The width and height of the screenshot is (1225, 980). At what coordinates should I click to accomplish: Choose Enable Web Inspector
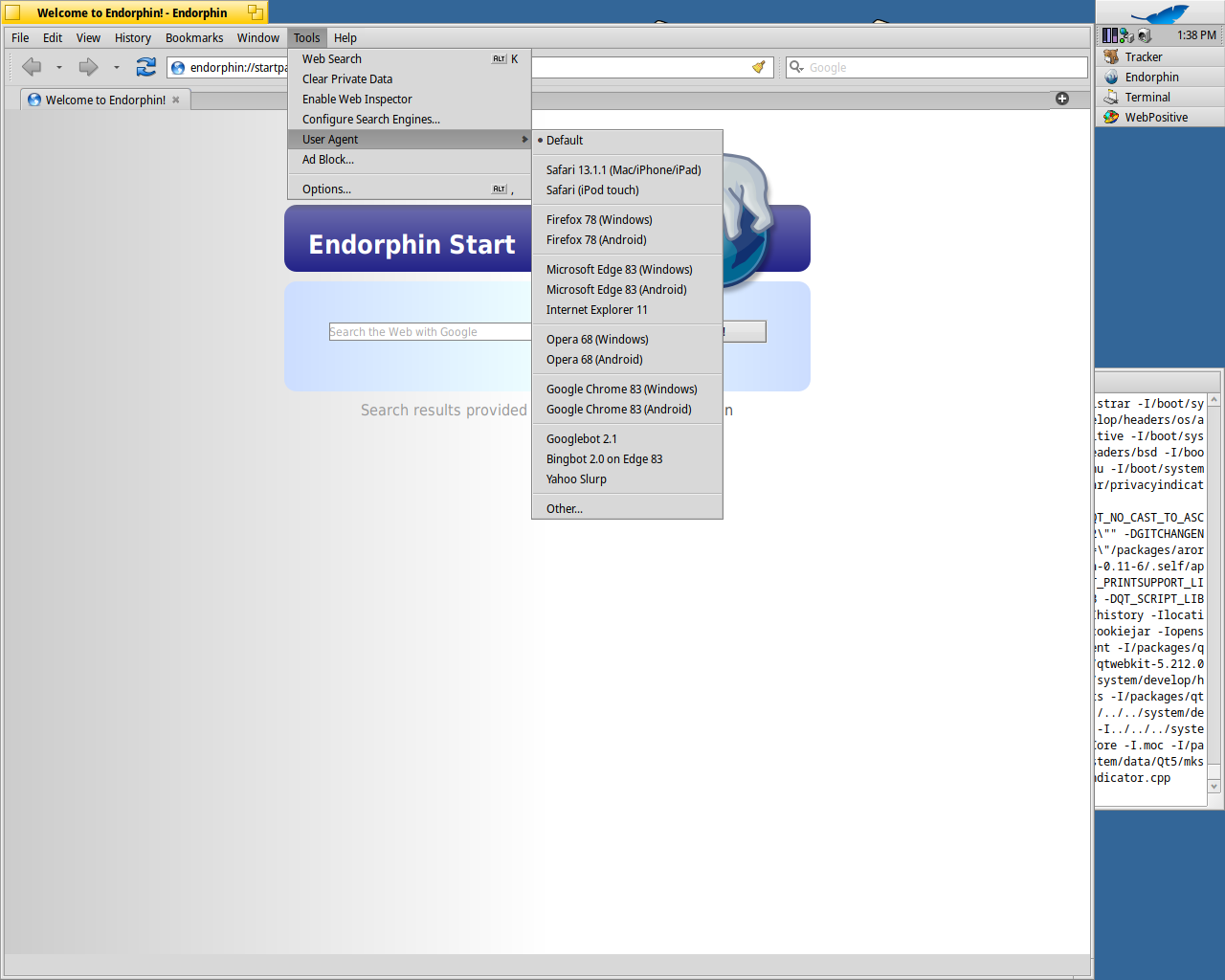(410, 100)
